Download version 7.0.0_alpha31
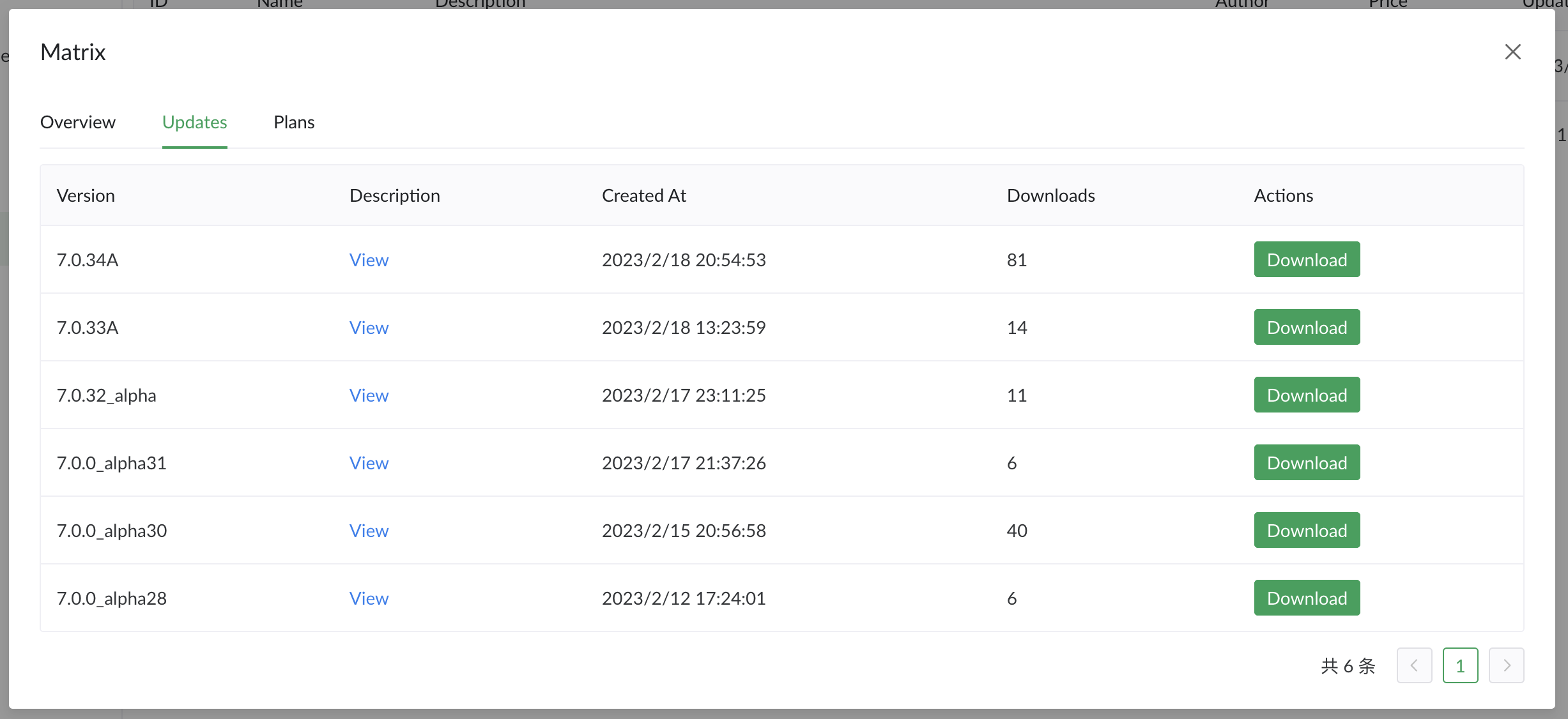Image resolution: width=1568 pixels, height=719 pixels. (x=1307, y=462)
